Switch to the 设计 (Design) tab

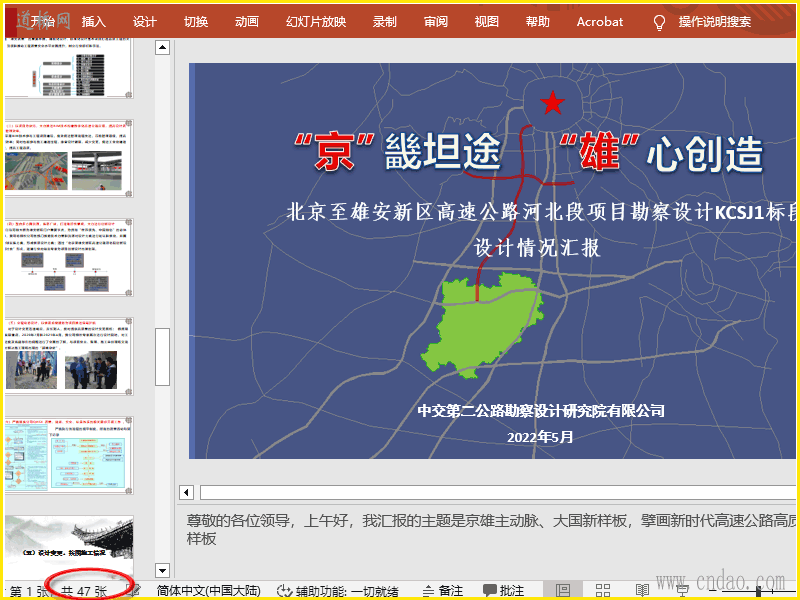[145, 21]
